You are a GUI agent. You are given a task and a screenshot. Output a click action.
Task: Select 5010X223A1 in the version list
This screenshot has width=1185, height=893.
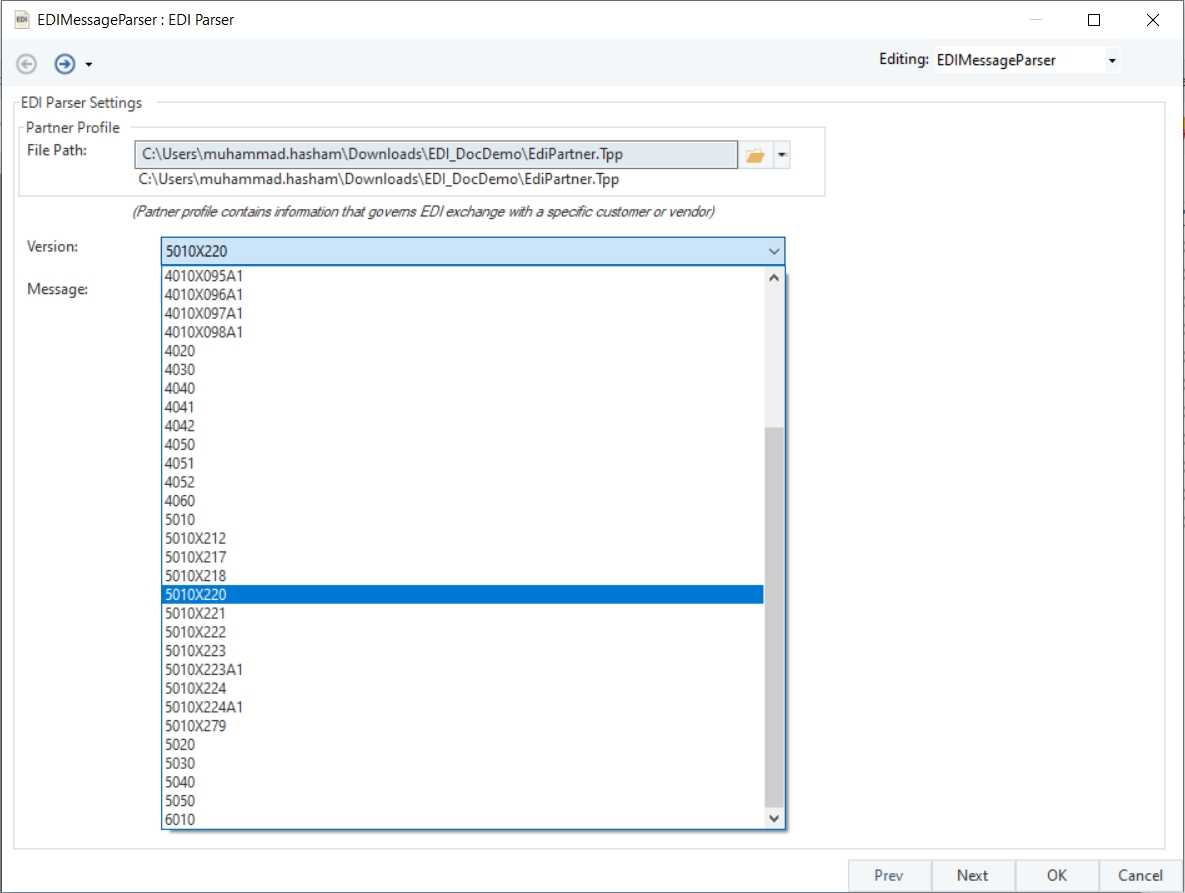(204, 670)
